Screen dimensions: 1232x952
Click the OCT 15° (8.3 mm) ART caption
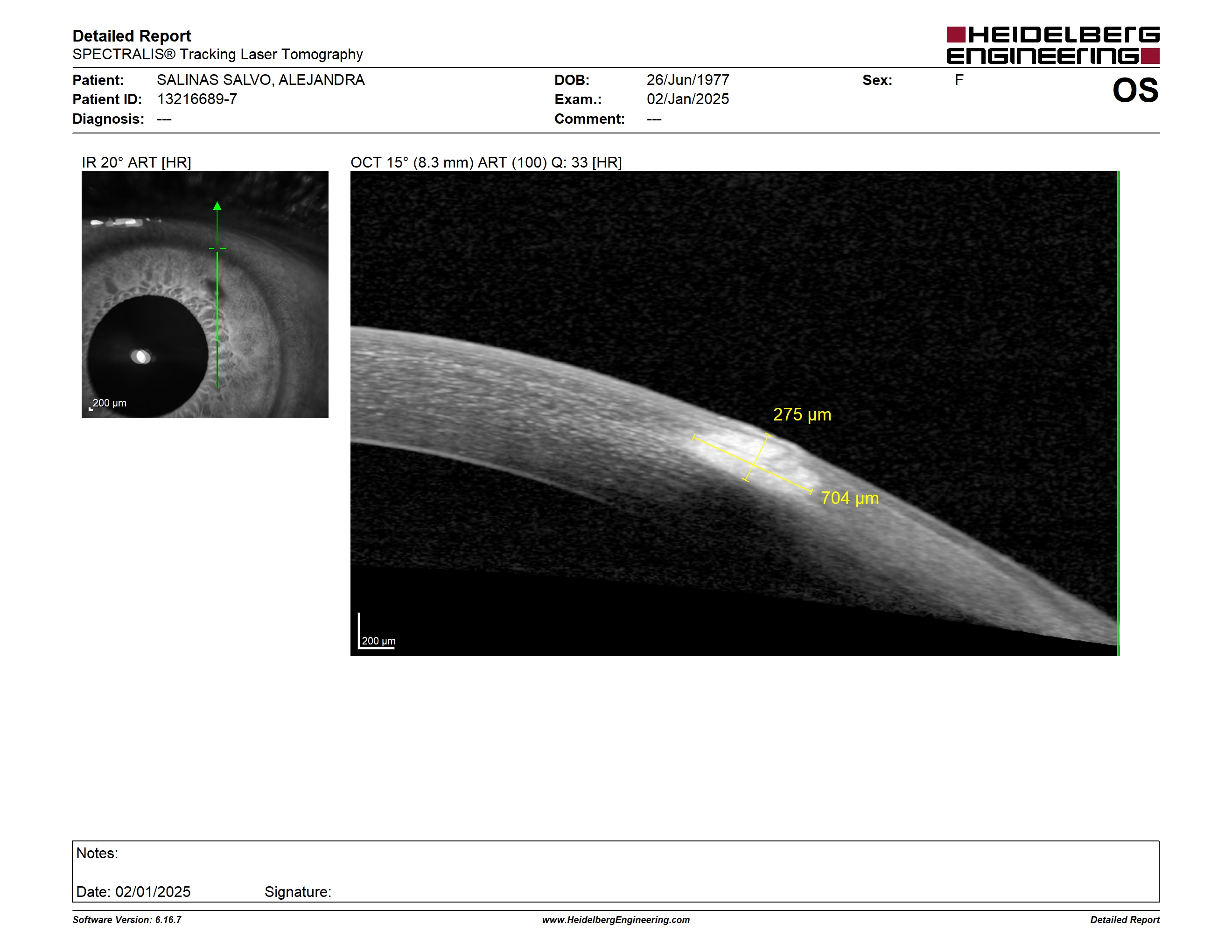(x=486, y=162)
